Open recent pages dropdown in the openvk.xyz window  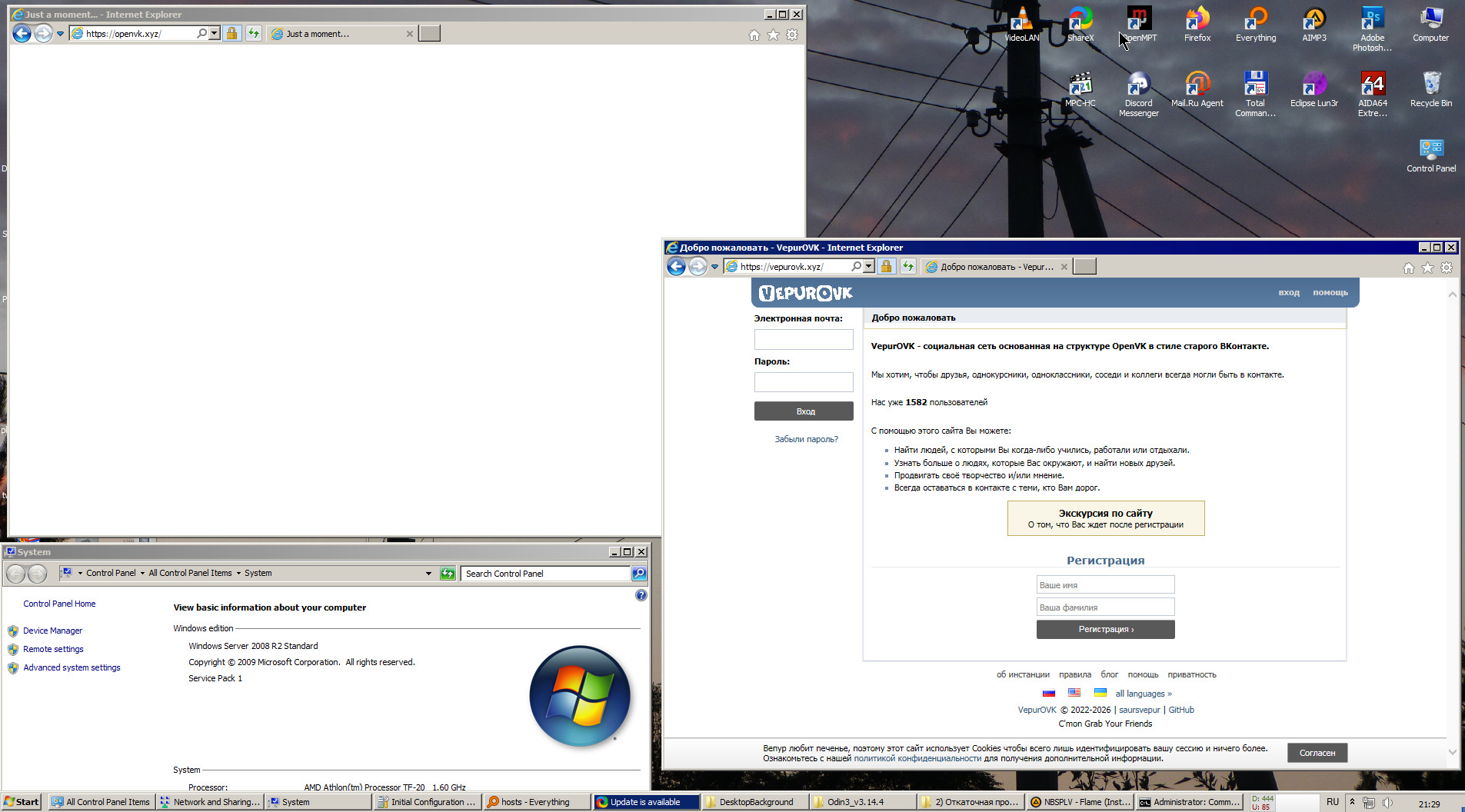point(60,34)
